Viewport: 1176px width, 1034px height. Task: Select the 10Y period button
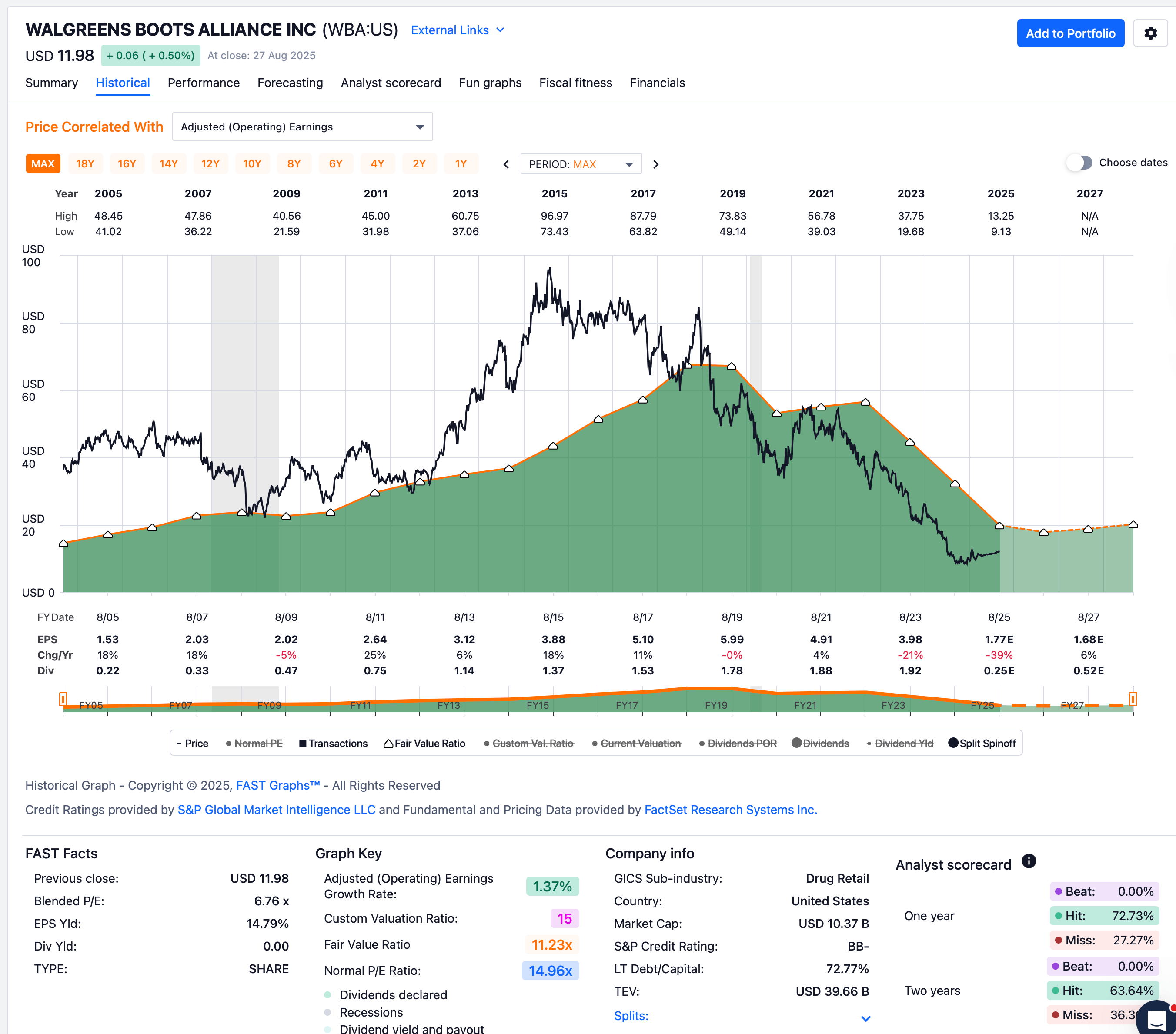pyautogui.click(x=252, y=164)
